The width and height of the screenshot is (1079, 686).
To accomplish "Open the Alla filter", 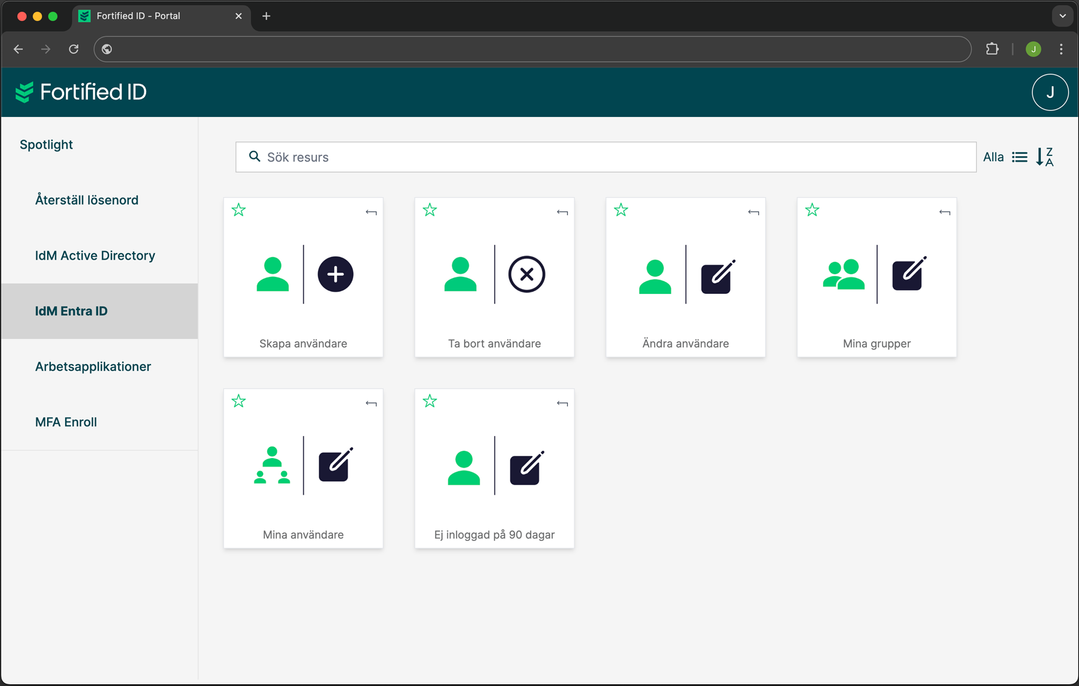I will point(993,157).
